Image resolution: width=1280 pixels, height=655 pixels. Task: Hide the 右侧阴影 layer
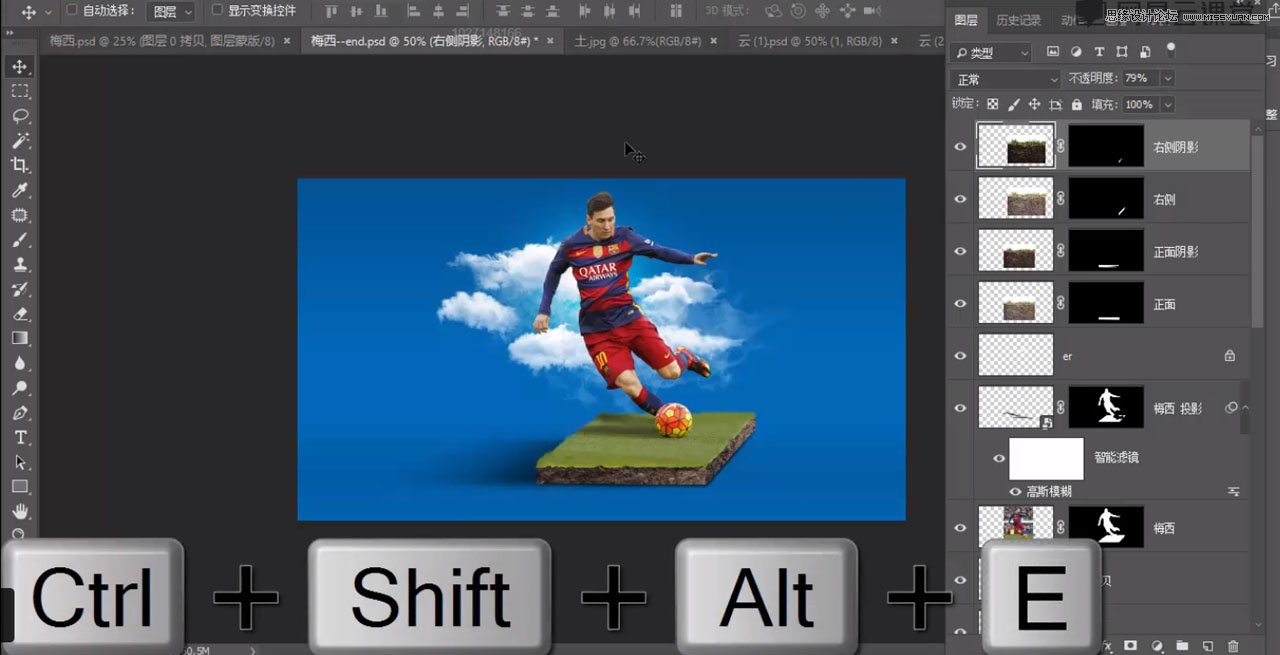[960, 147]
